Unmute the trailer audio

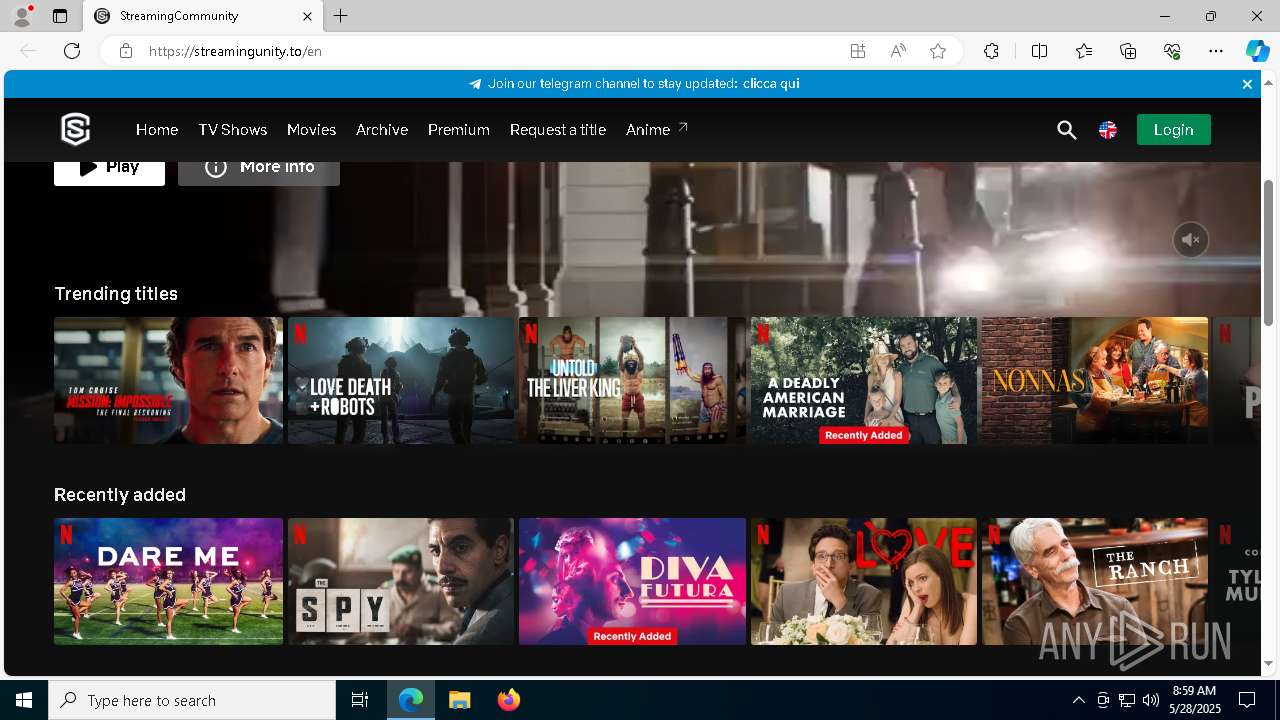(1191, 240)
